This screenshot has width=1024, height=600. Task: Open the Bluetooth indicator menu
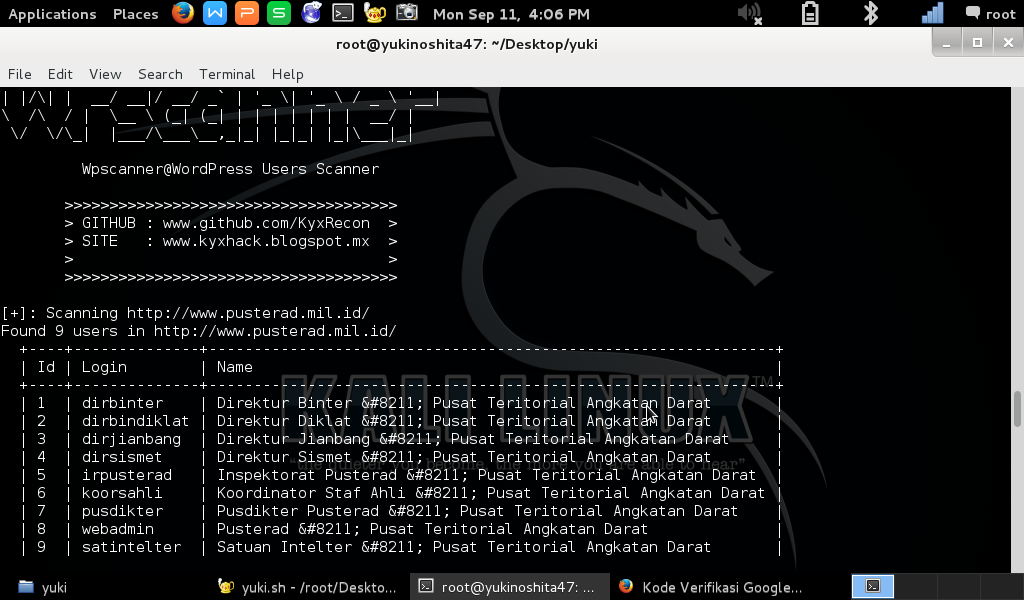click(x=871, y=13)
